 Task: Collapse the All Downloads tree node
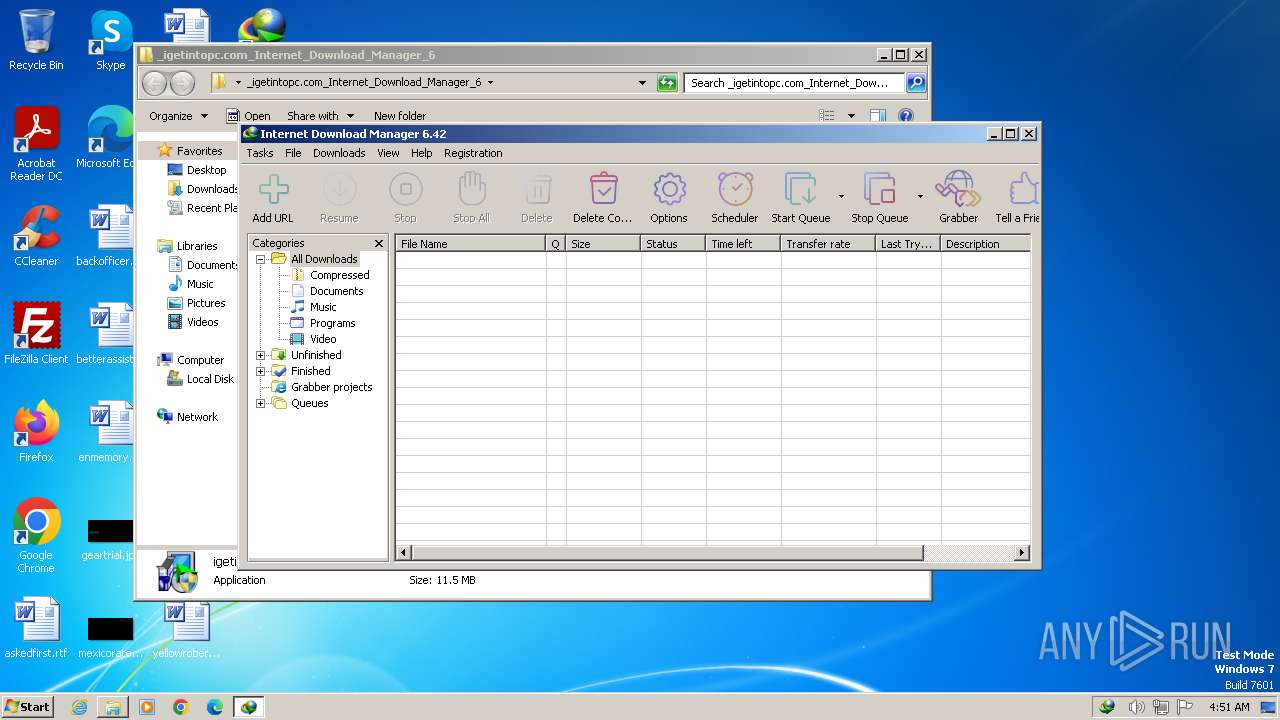261,259
